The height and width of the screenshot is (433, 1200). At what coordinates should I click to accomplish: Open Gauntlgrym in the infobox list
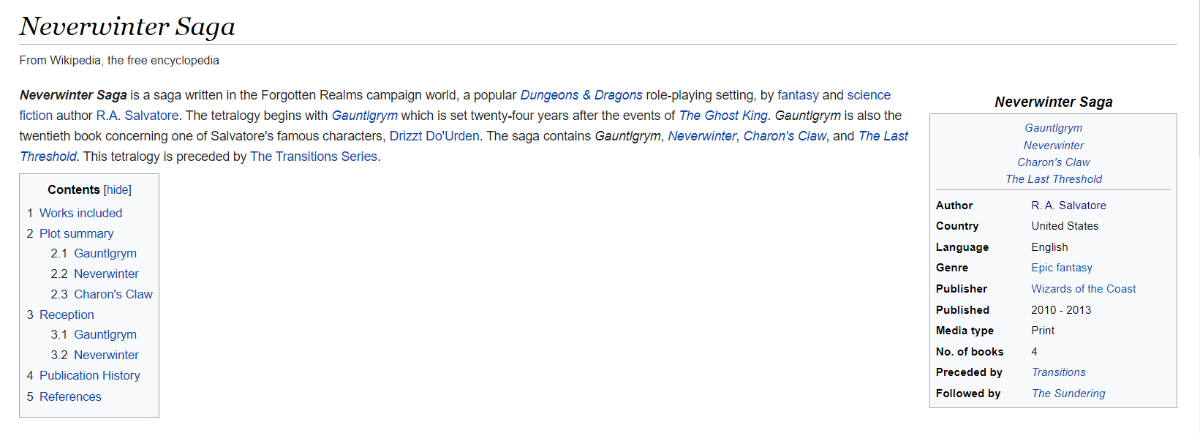1053,128
